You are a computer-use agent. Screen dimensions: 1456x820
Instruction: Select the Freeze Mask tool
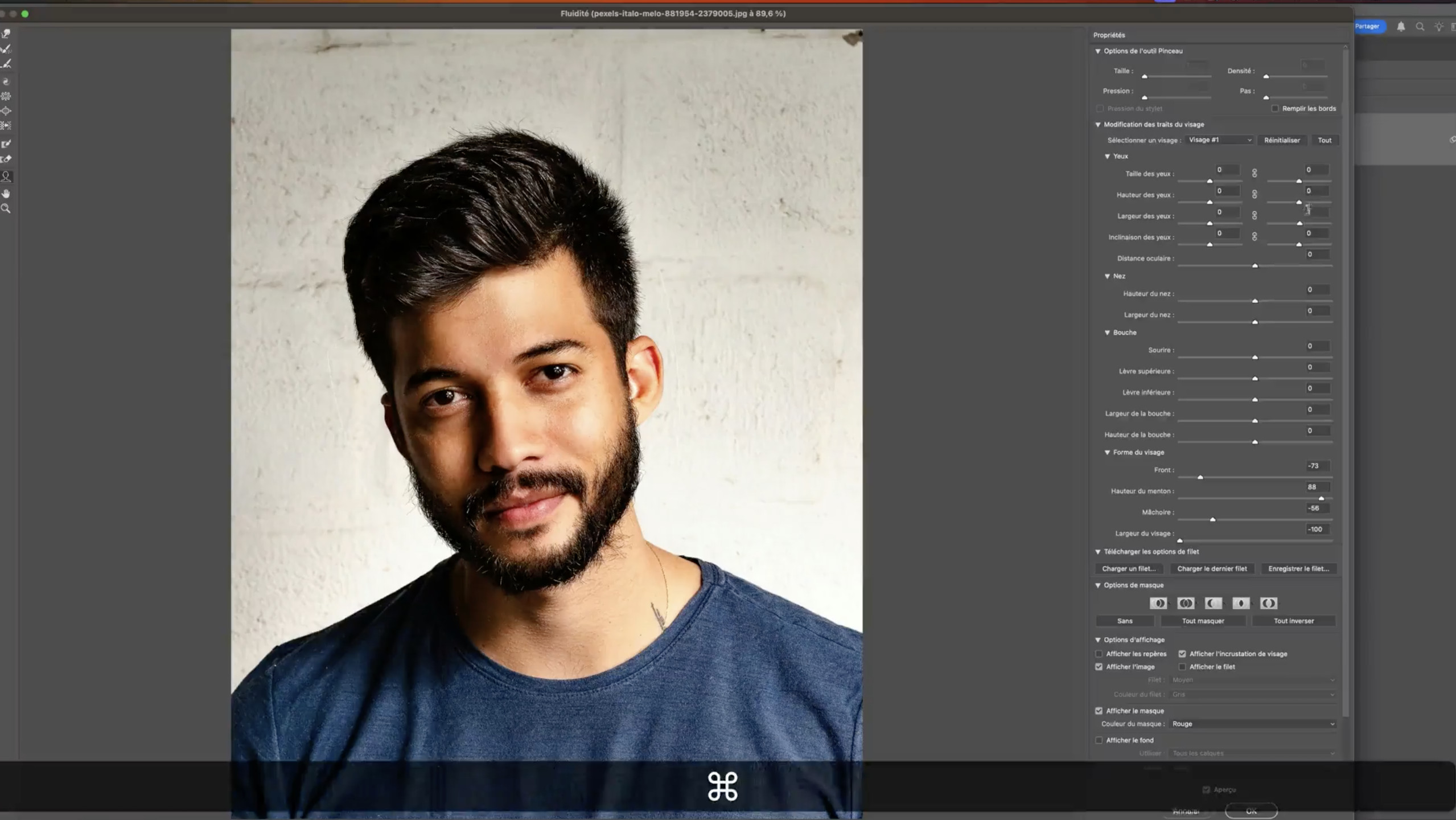pos(6,144)
